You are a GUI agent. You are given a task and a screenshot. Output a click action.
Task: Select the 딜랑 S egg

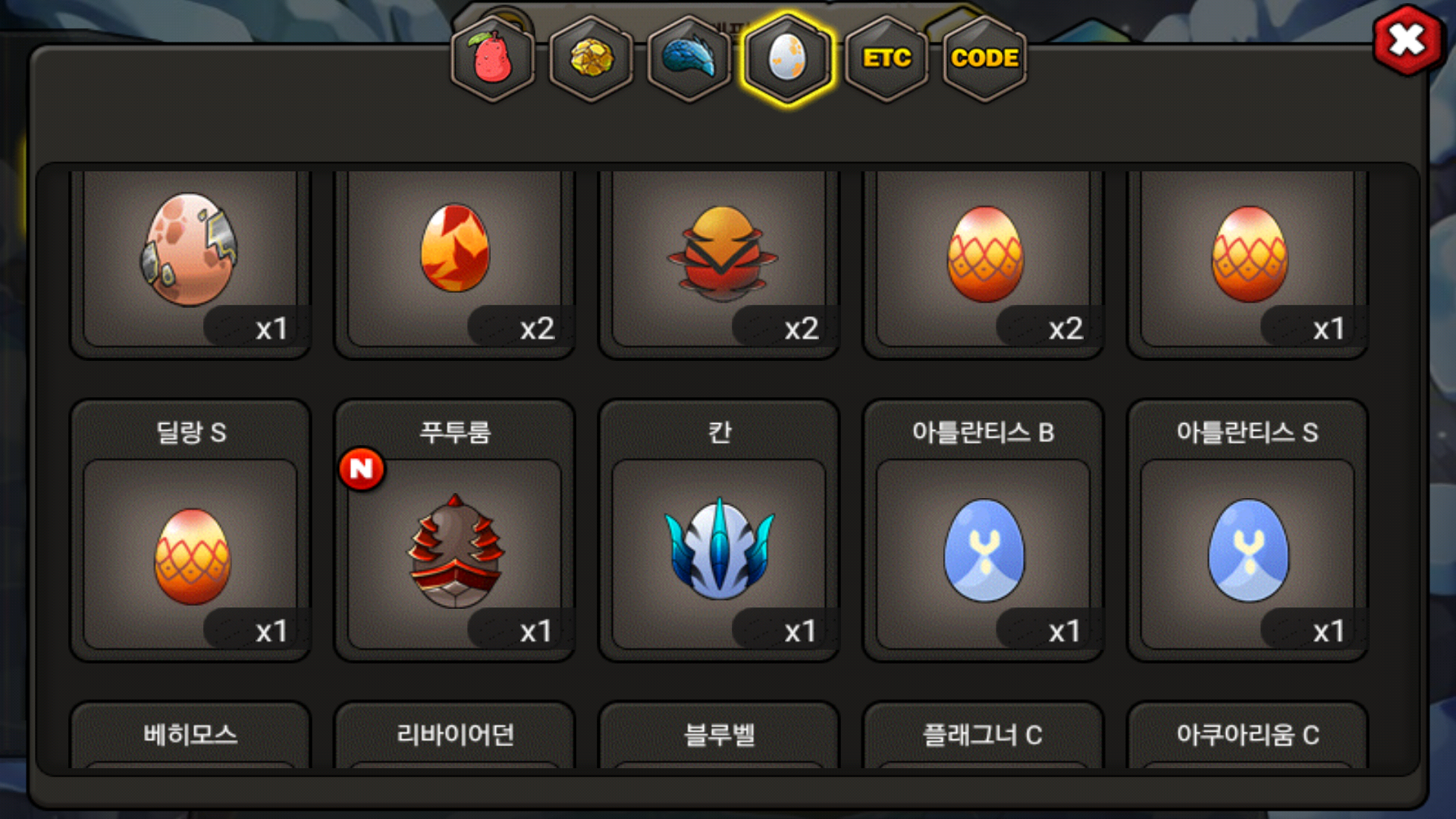190,531
